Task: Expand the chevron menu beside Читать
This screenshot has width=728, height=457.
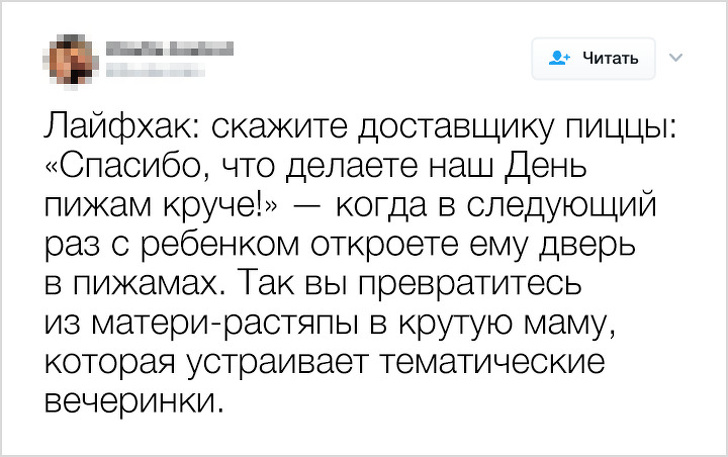Action: (x=673, y=57)
